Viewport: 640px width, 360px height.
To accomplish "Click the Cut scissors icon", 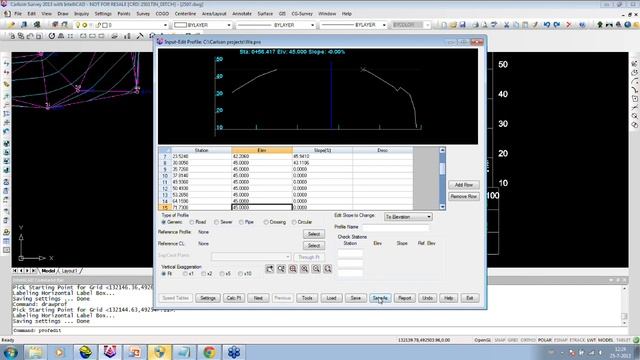I will [x=507, y=25].
